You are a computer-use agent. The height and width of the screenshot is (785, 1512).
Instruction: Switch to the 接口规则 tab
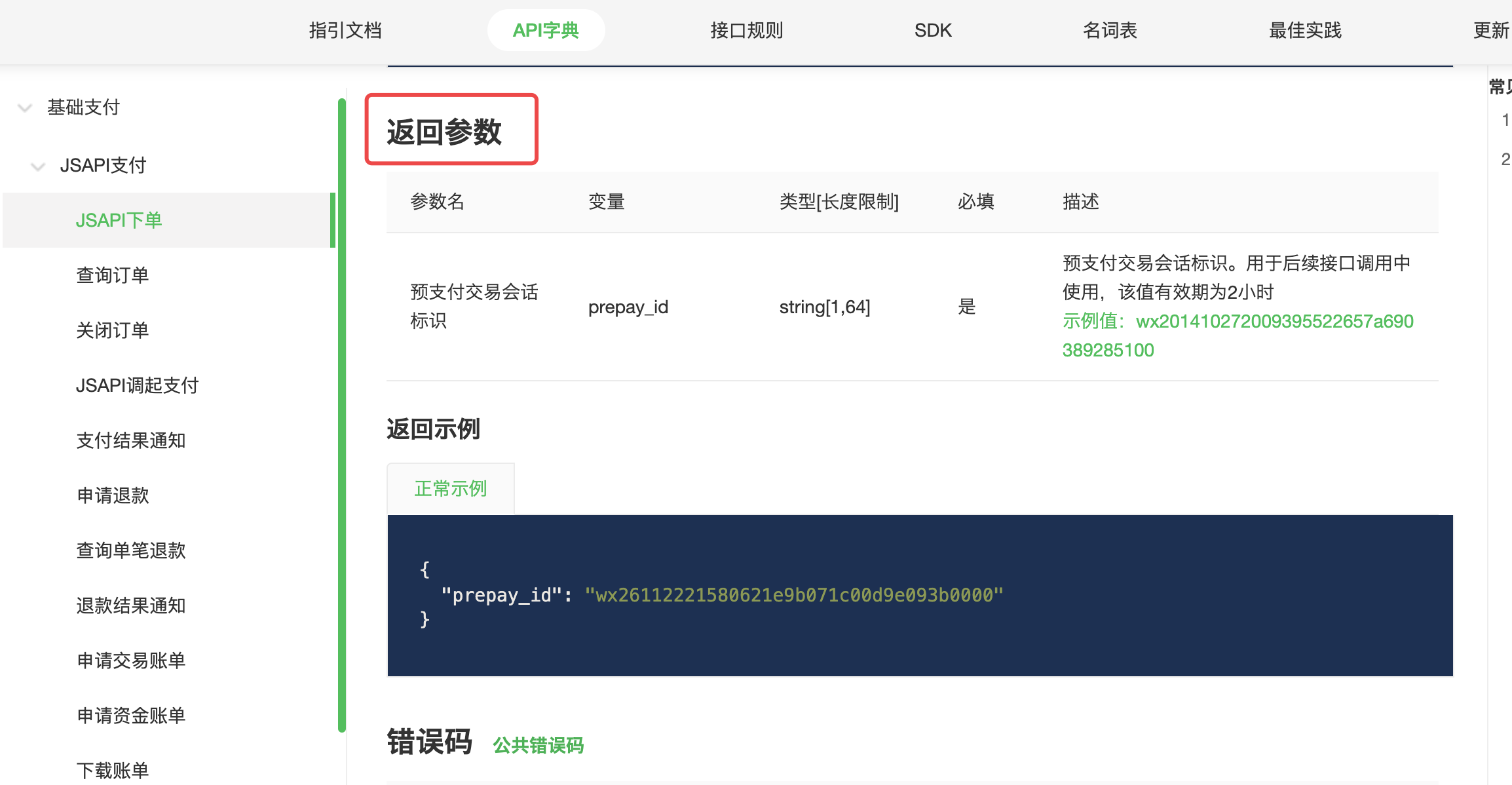(747, 30)
